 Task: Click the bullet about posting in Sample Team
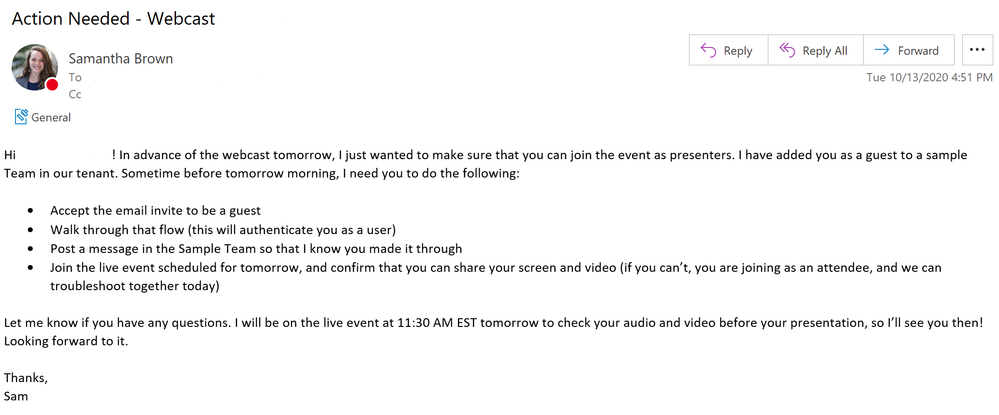pyautogui.click(x=256, y=249)
